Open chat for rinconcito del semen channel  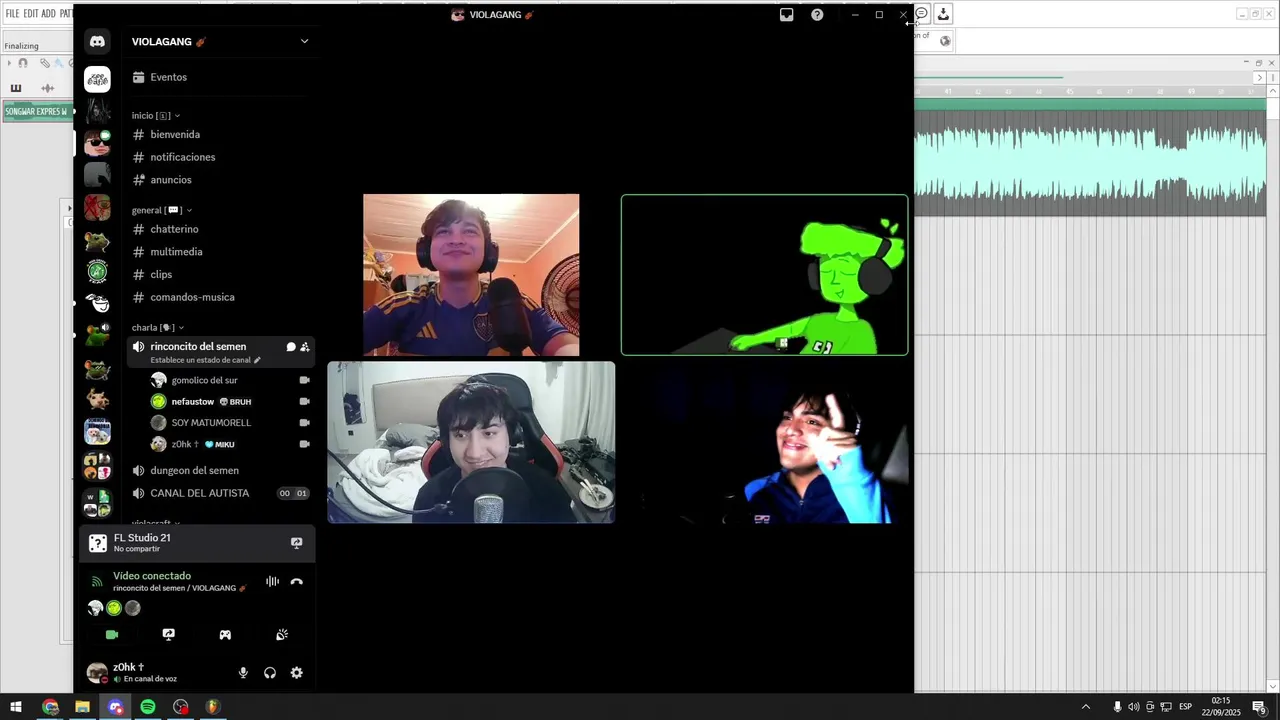pyautogui.click(x=291, y=347)
